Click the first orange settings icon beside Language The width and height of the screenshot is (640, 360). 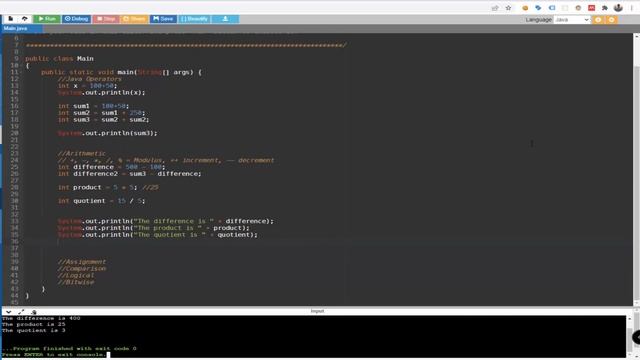pos(598,20)
